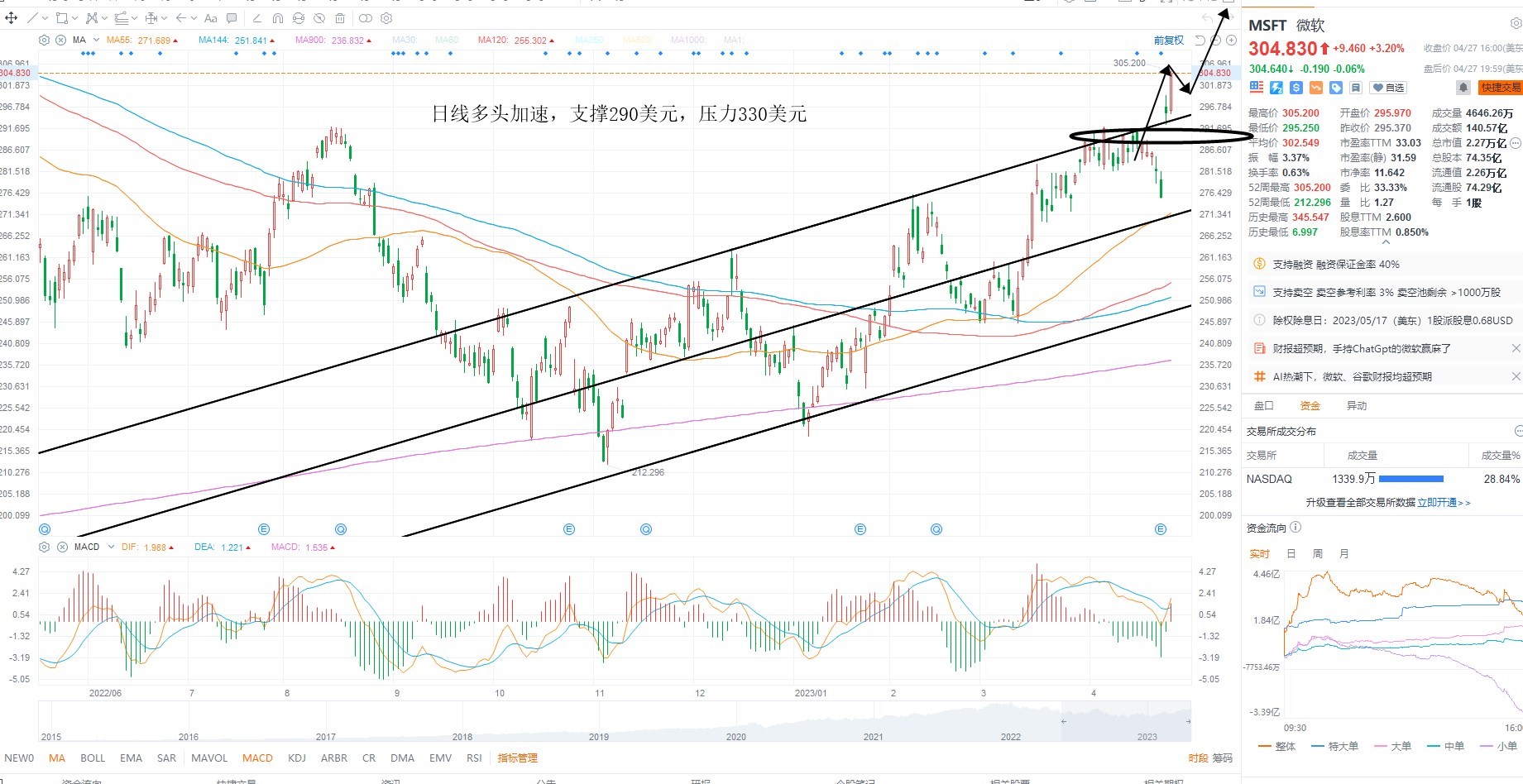Switch to the 资金 tab

pyautogui.click(x=1310, y=405)
